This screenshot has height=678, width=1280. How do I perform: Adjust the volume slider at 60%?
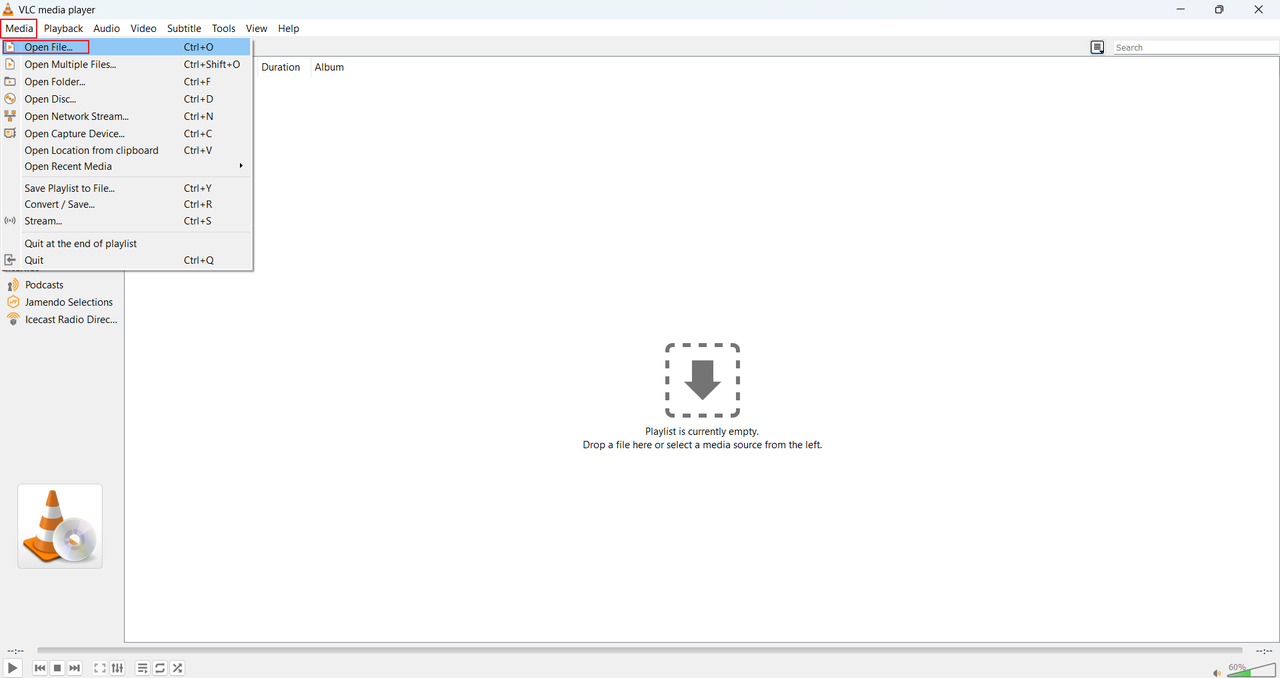pyautogui.click(x=1251, y=670)
